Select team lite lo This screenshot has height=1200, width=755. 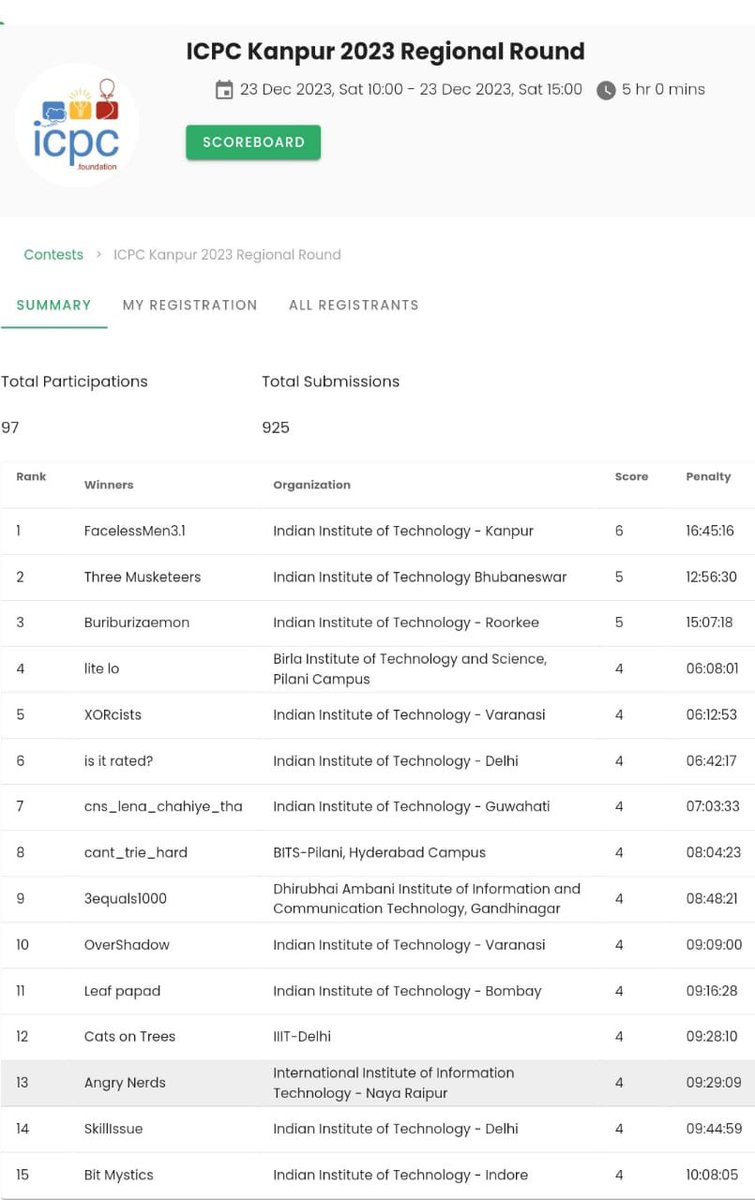click(x=101, y=668)
